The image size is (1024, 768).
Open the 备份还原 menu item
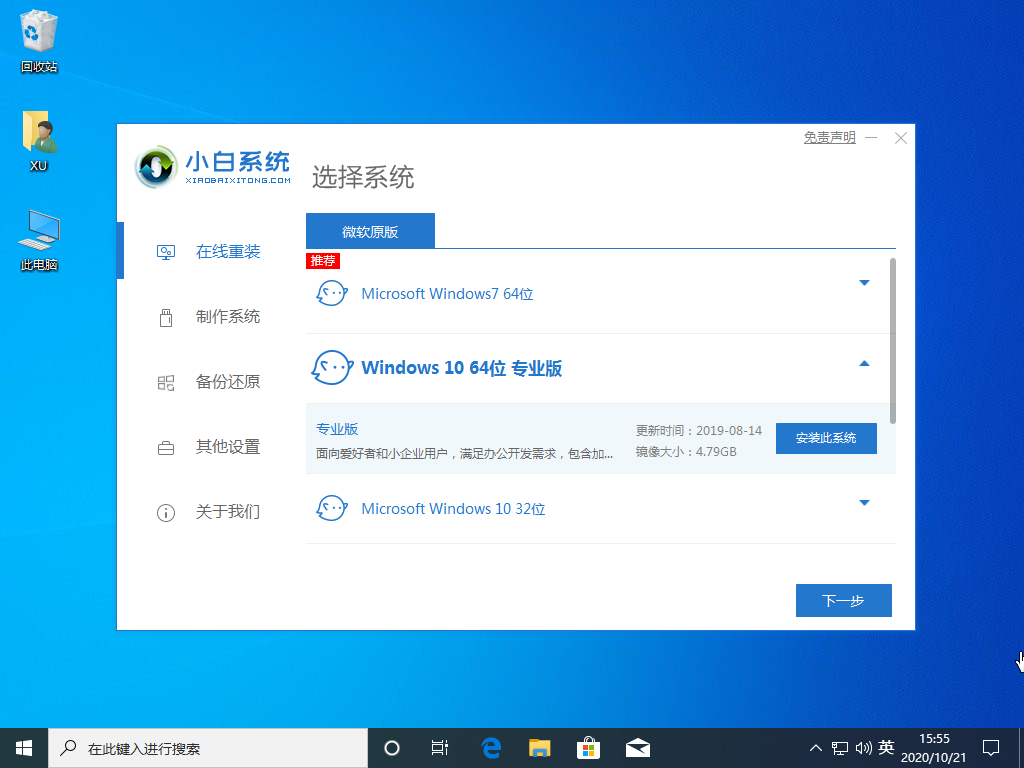[228, 382]
